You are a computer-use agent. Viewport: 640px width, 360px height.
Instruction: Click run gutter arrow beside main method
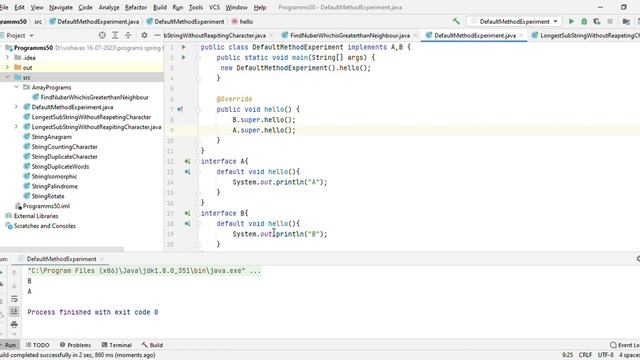[184, 58]
